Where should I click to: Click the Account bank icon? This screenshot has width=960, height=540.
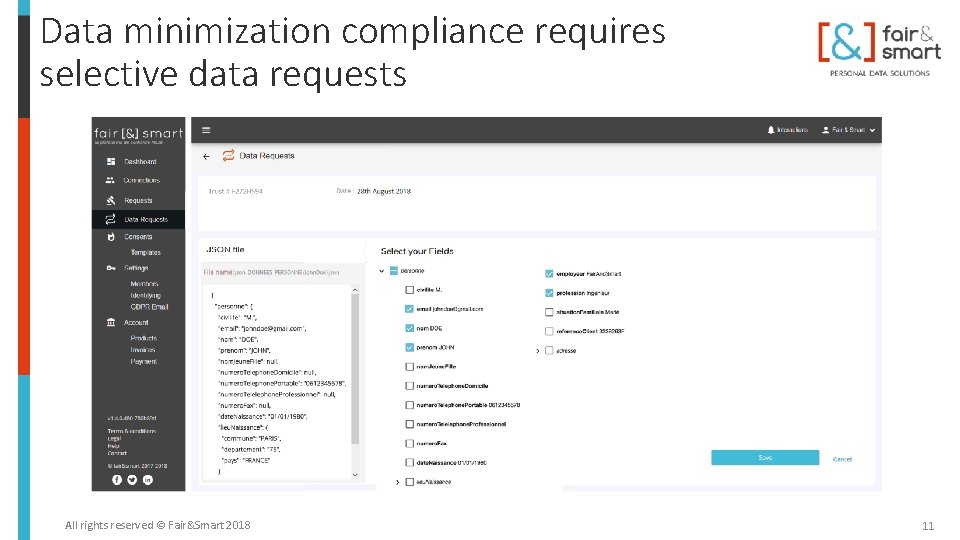[110, 322]
